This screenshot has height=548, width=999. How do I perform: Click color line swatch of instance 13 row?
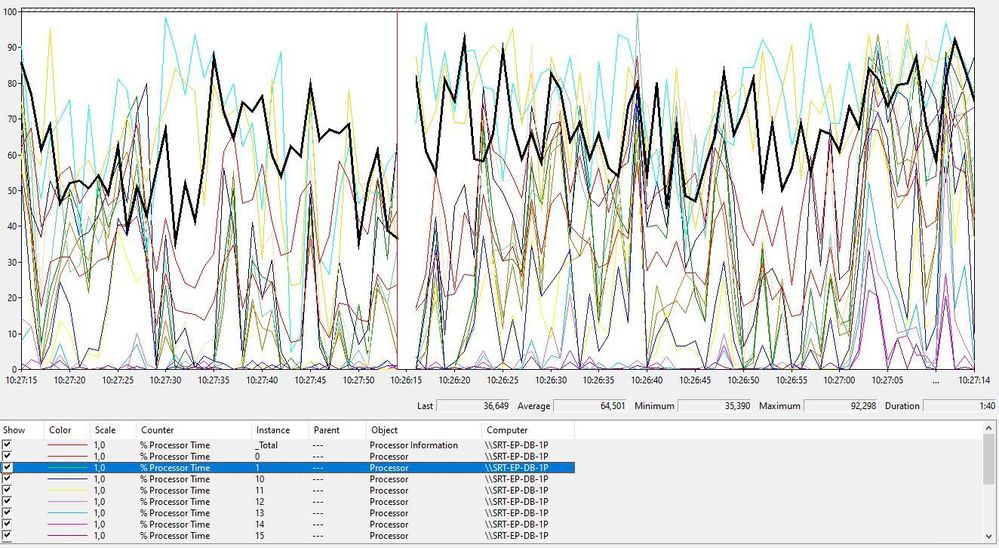pyautogui.click(x=67, y=513)
